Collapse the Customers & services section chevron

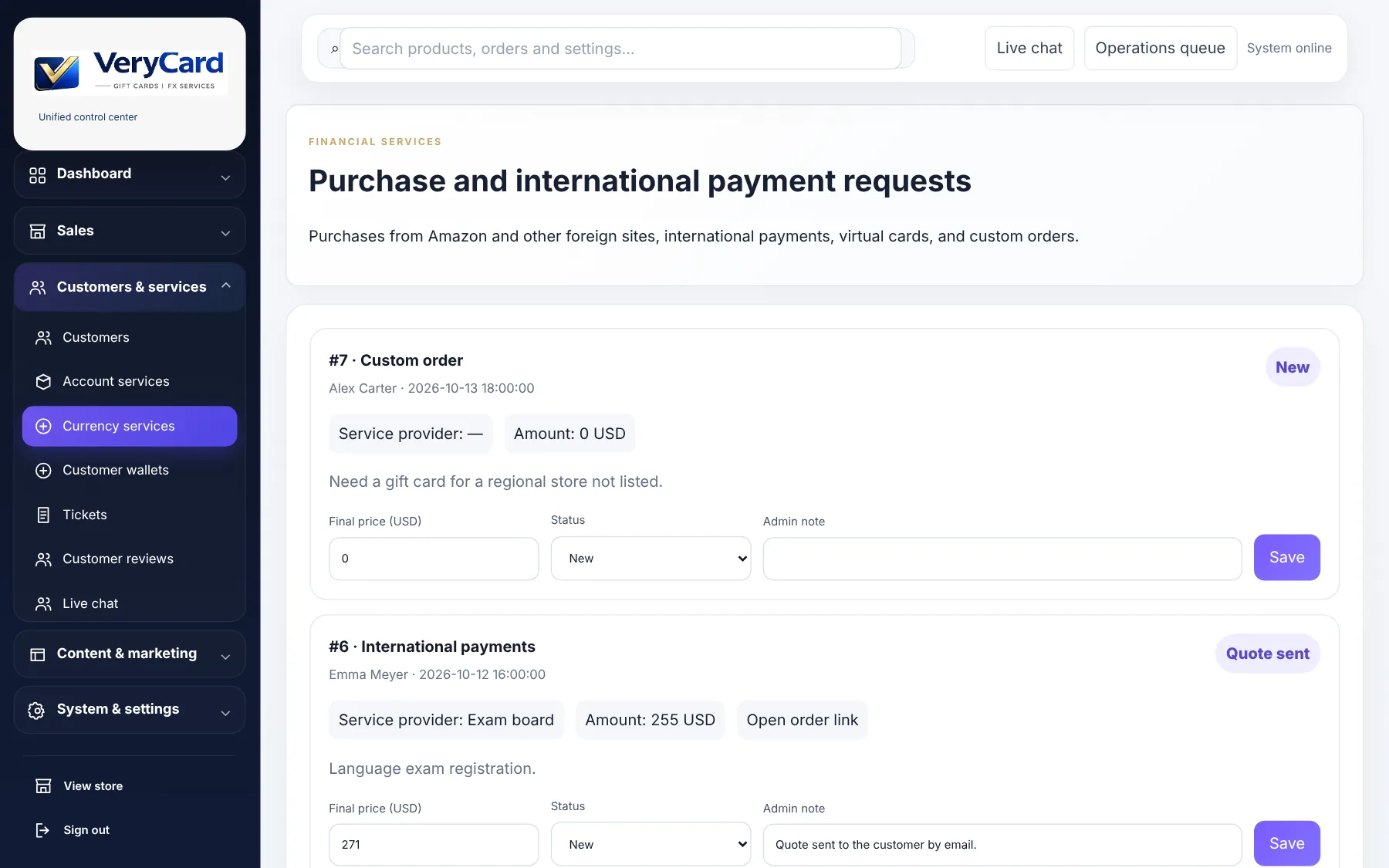point(226,285)
